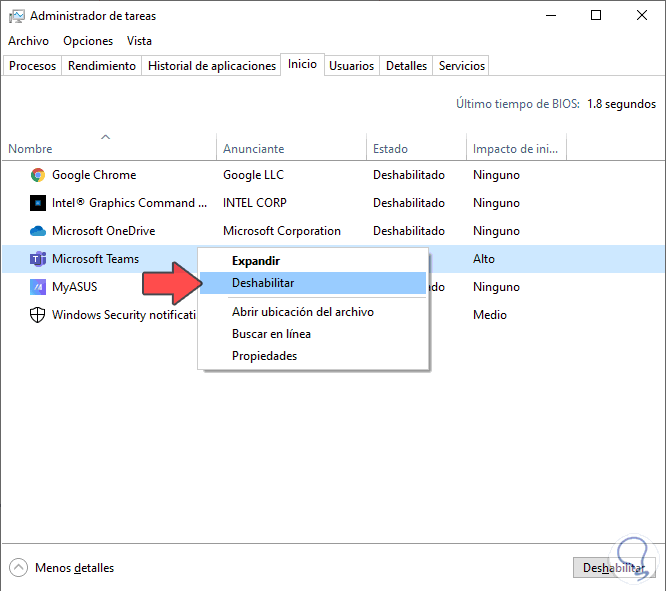Image resolution: width=666 pixels, height=591 pixels.
Task: Click the Windows Security shield icon
Action: coord(37,315)
